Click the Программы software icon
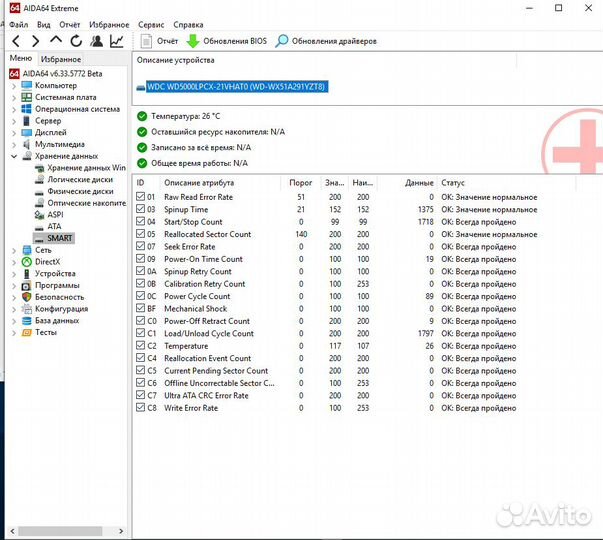The height and width of the screenshot is (540, 603). (x=27, y=285)
